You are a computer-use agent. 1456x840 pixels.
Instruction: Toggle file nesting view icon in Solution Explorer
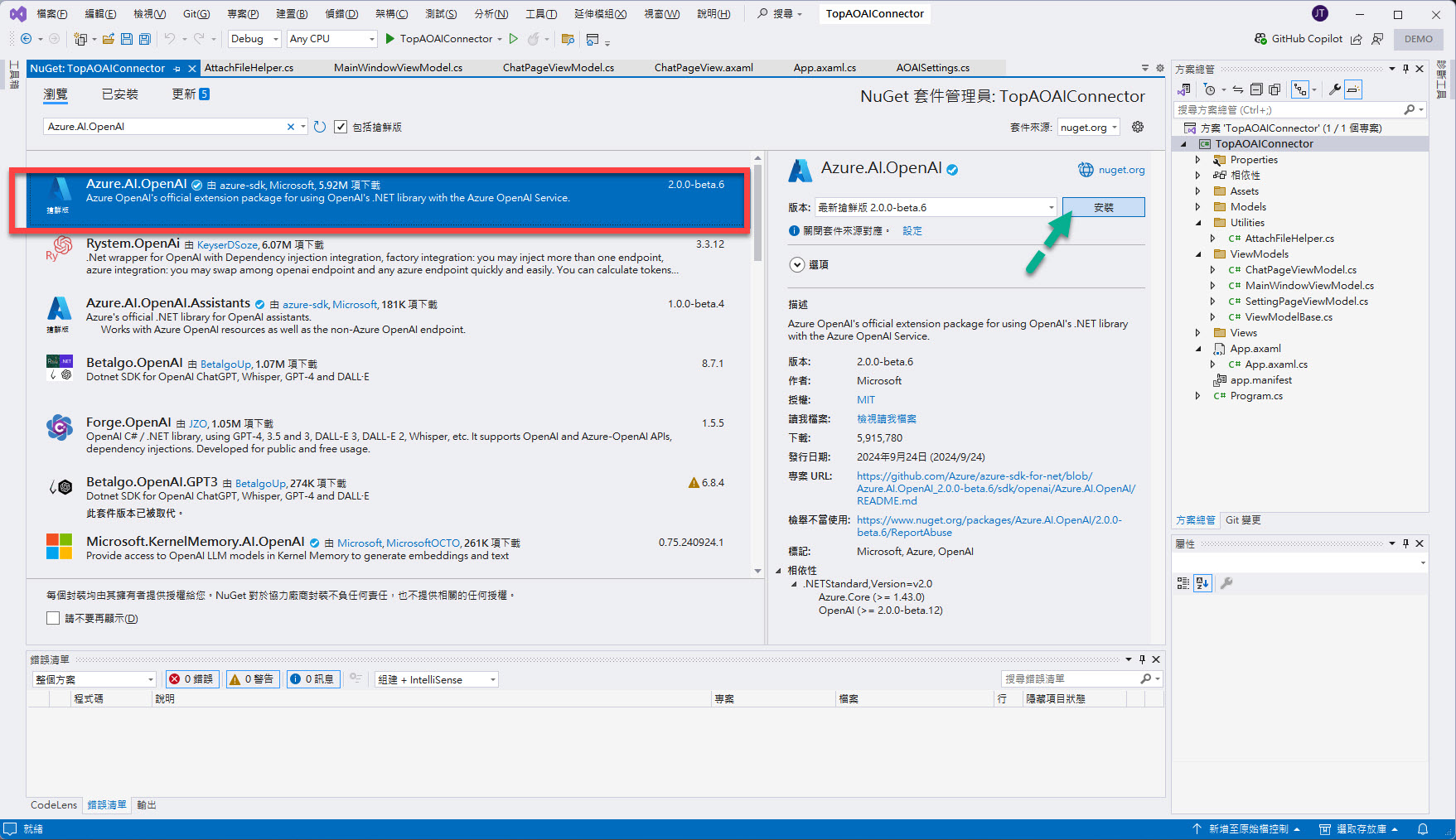(1299, 89)
